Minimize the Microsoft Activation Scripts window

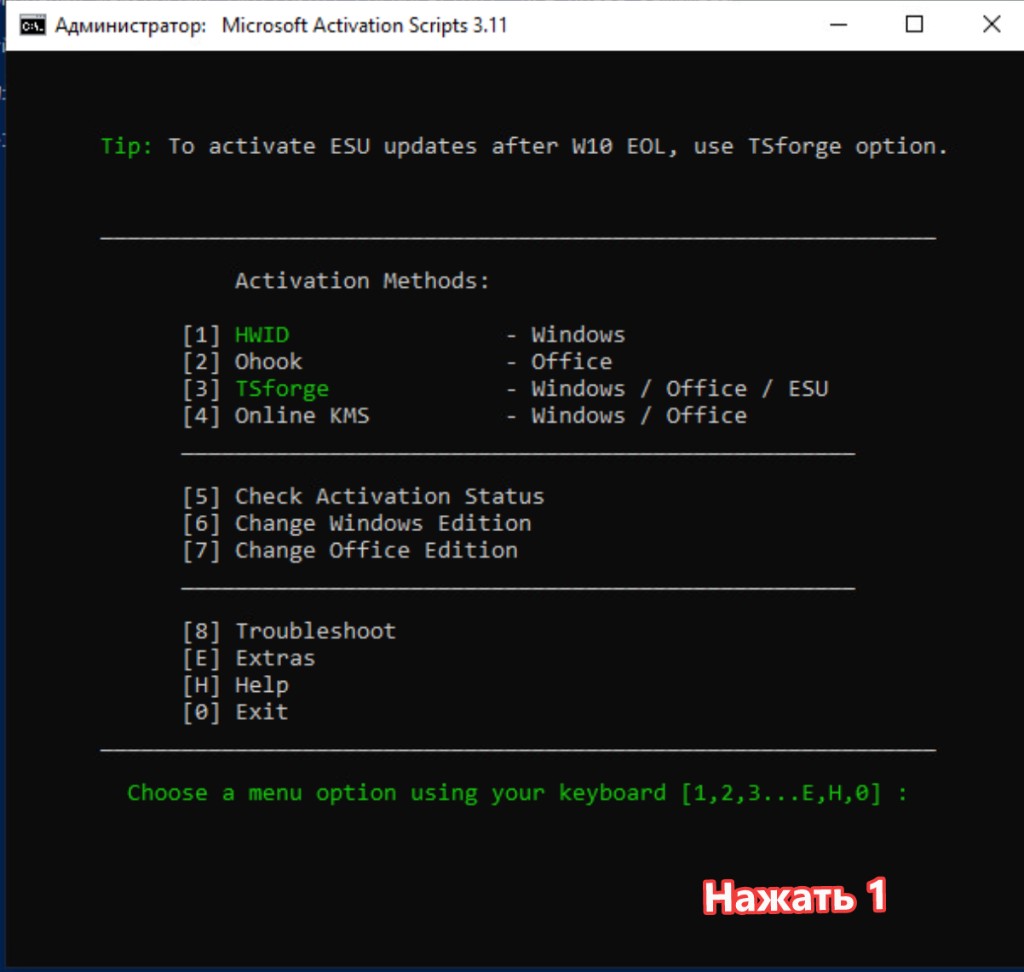pyautogui.click(x=839, y=25)
